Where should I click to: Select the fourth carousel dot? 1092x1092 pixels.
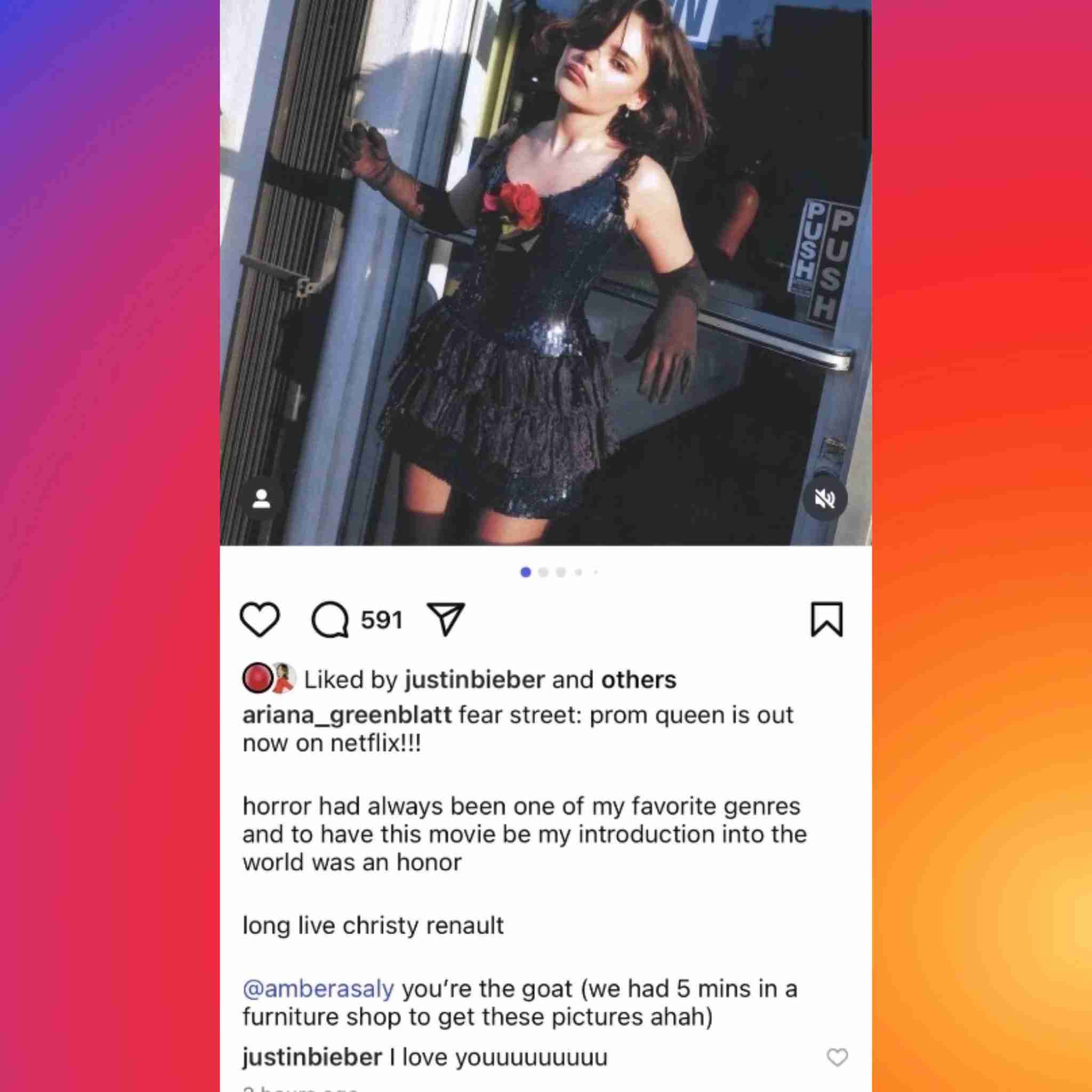click(x=578, y=572)
